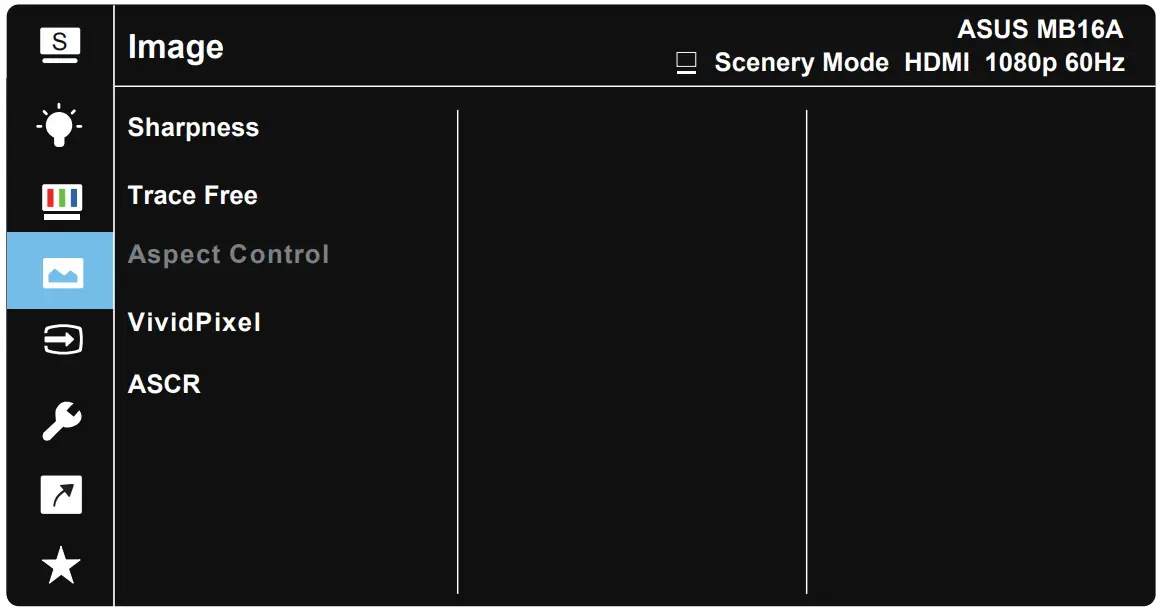Viewport: 1161px width, 612px height.
Task: Click the small monitor icon beside Scenery Mode
Action: click(x=686, y=63)
